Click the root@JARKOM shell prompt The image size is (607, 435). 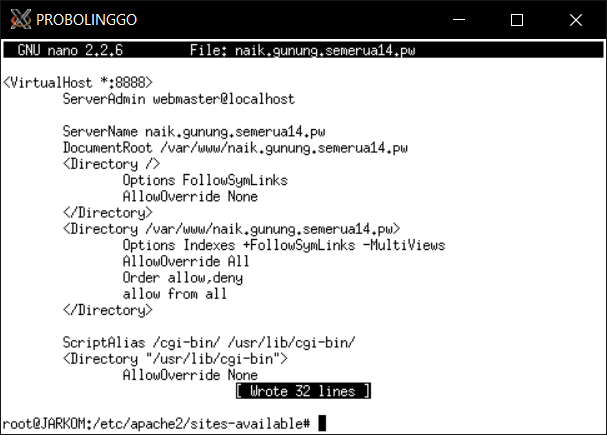pos(156,424)
